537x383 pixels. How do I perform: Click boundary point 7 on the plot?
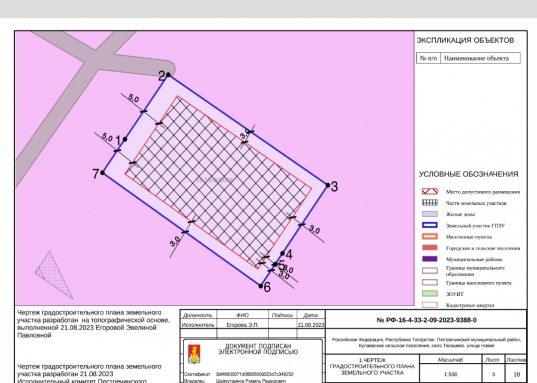tap(103, 173)
